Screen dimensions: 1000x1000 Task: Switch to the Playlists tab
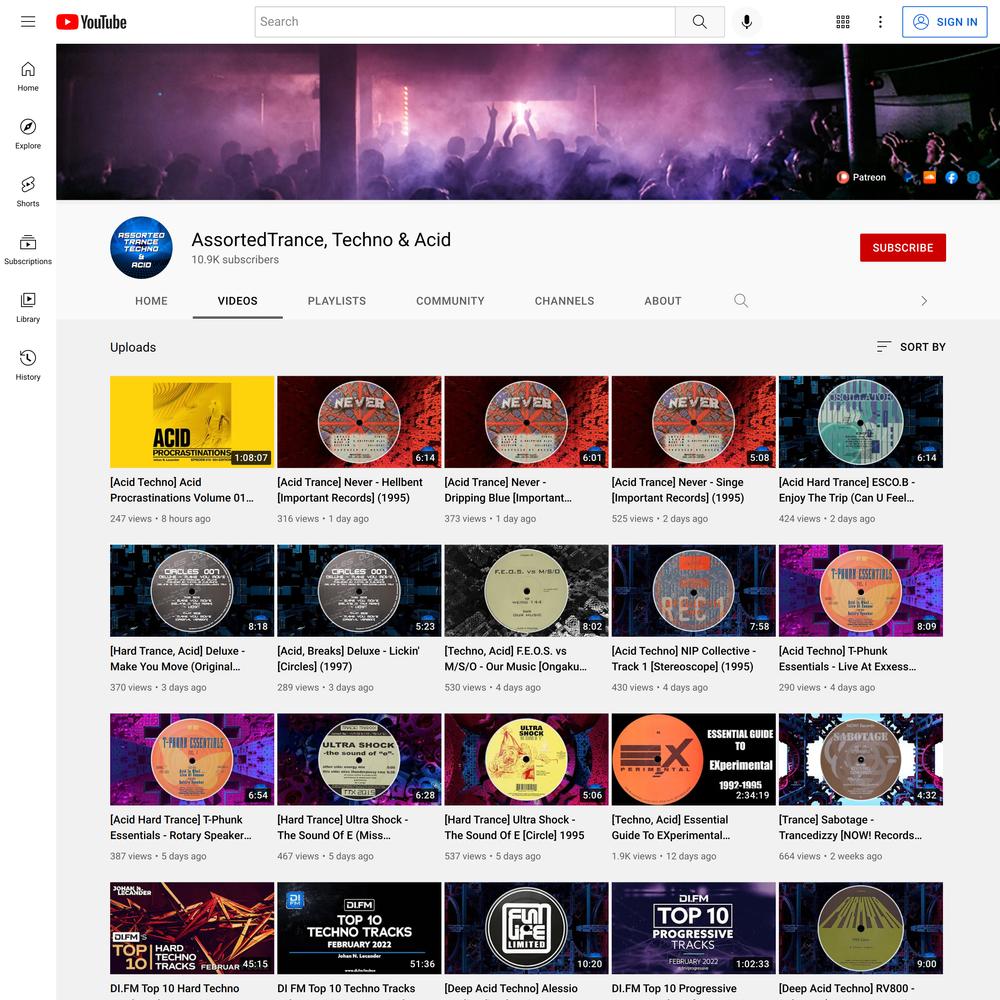pos(337,301)
